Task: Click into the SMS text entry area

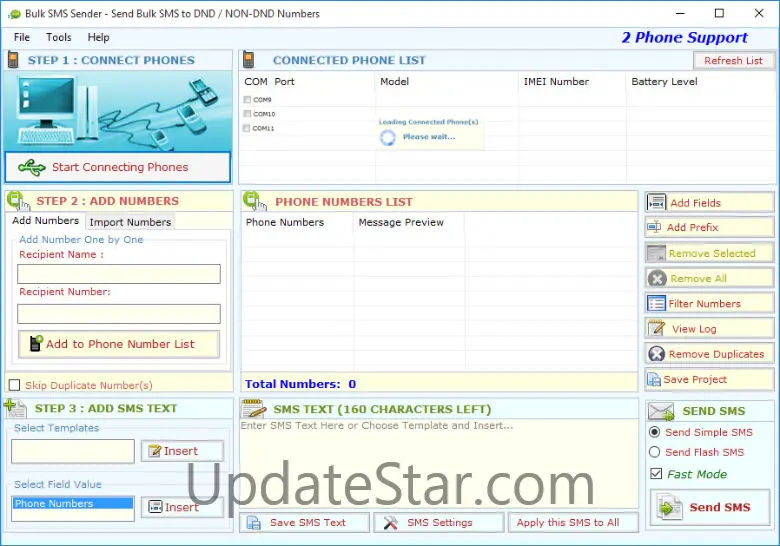Action: click(439, 465)
